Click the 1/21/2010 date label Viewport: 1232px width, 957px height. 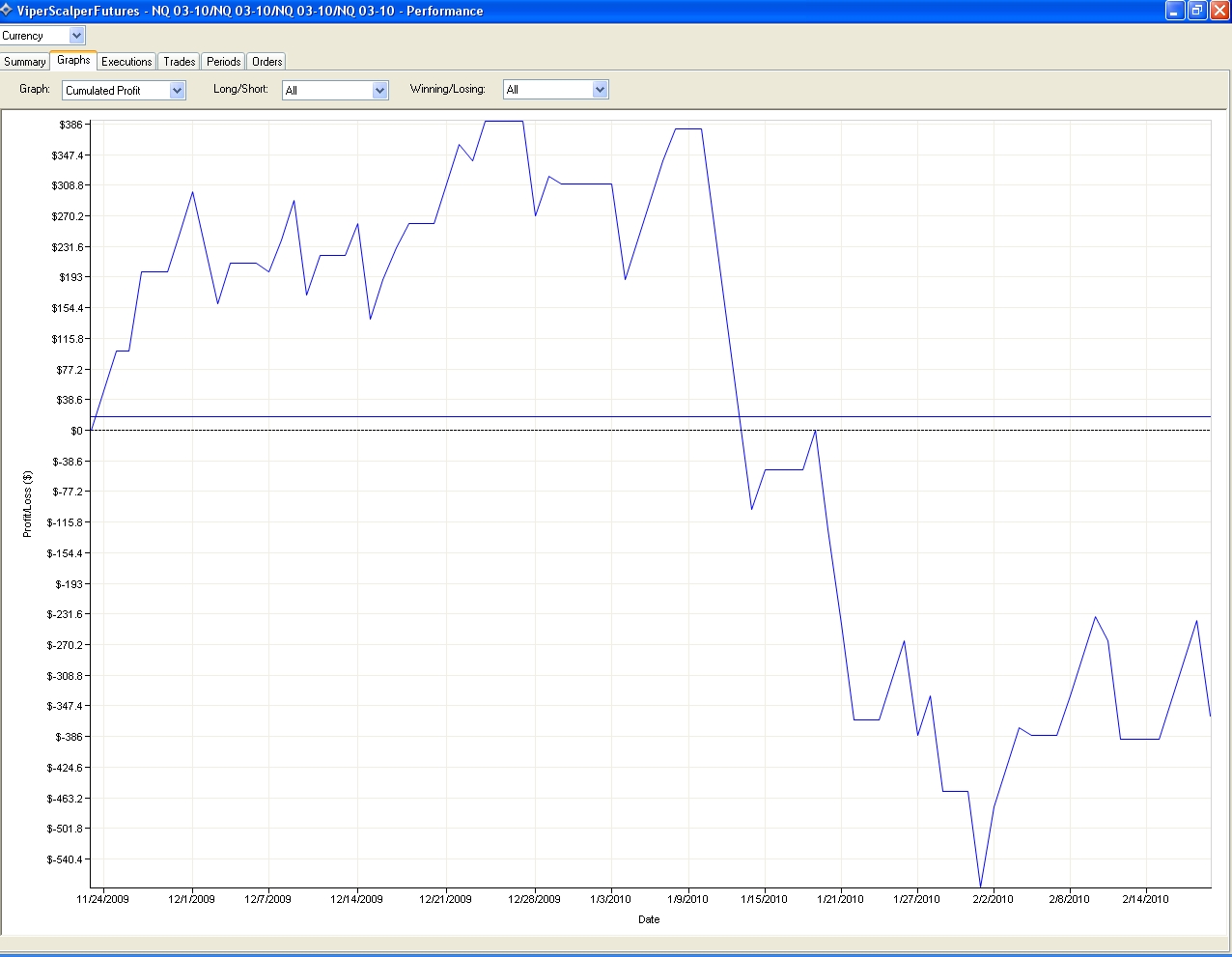point(841,899)
